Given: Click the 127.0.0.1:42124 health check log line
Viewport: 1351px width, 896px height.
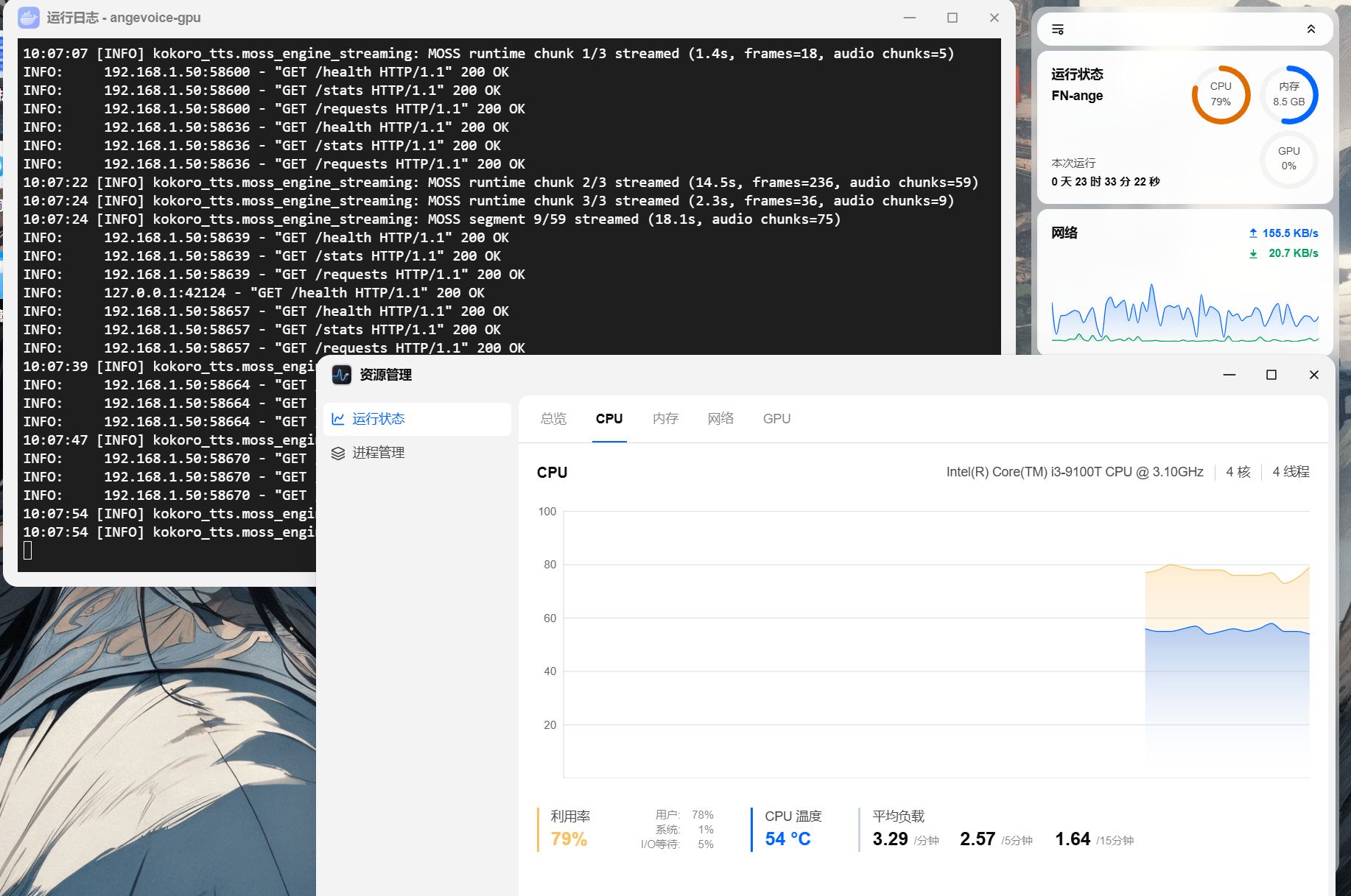Looking at the screenshot, I should [253, 293].
